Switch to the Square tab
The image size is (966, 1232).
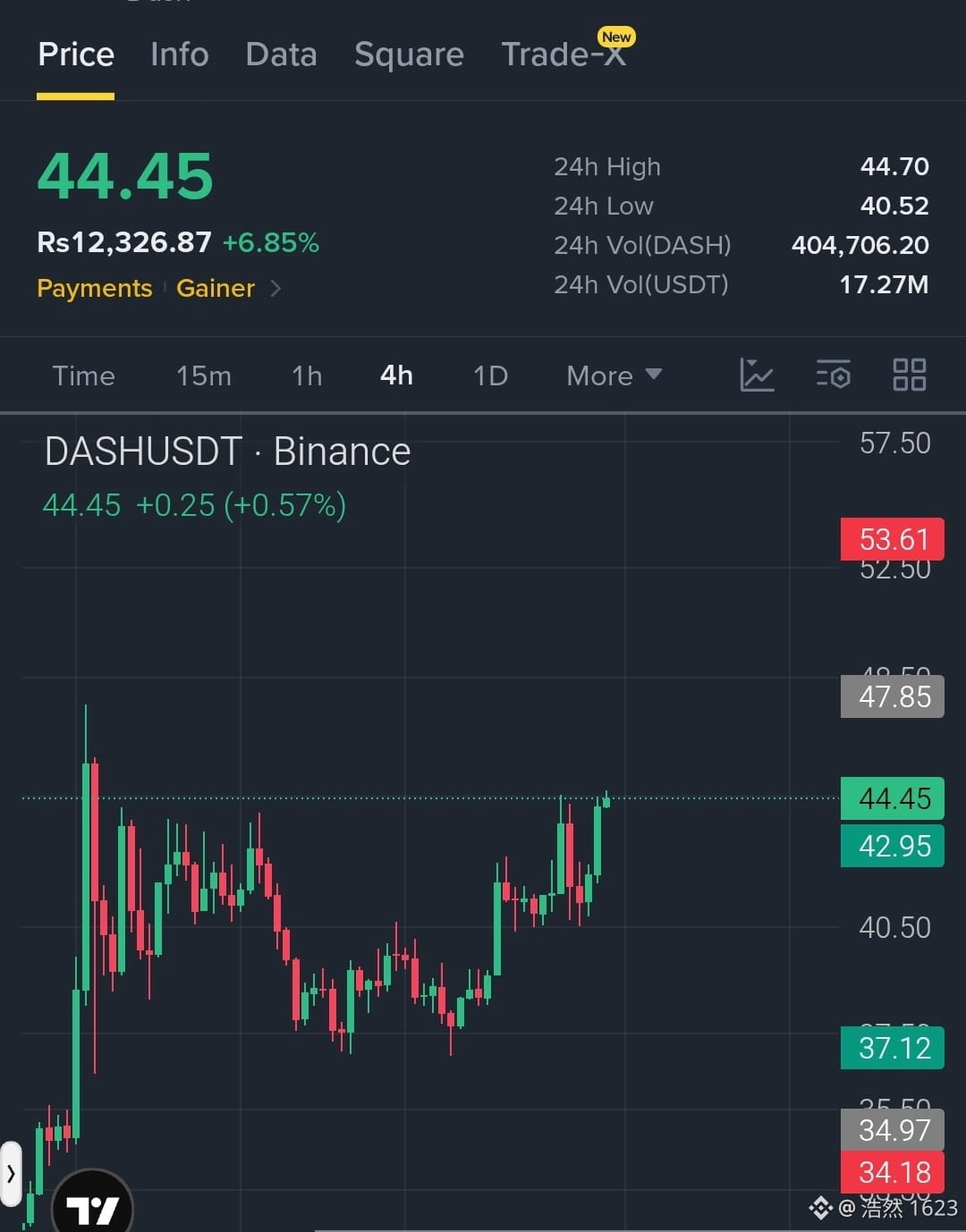(409, 55)
